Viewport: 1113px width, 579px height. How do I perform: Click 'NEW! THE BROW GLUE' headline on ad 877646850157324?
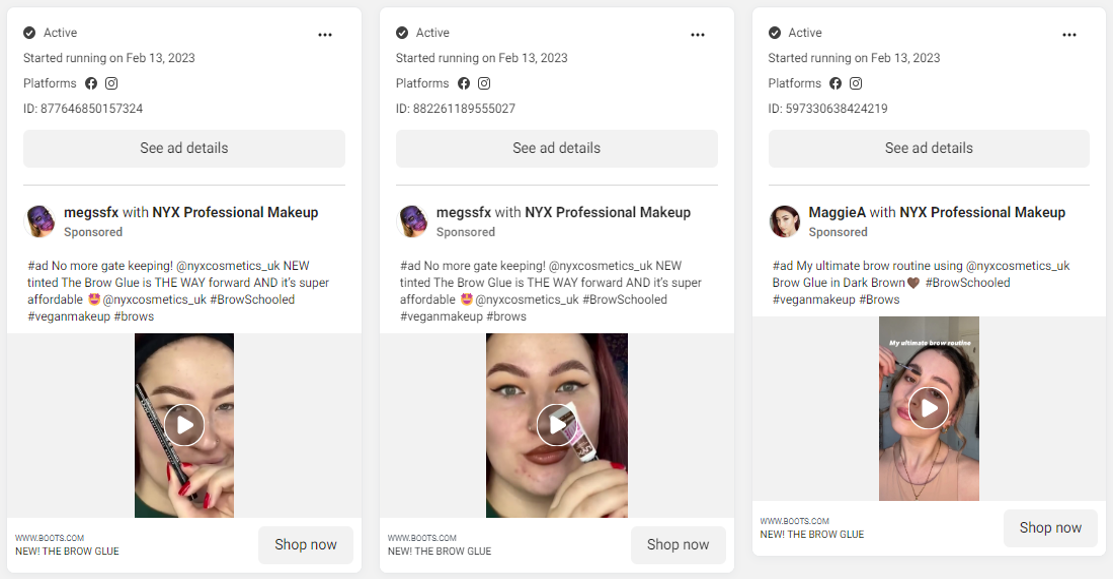pos(67,551)
